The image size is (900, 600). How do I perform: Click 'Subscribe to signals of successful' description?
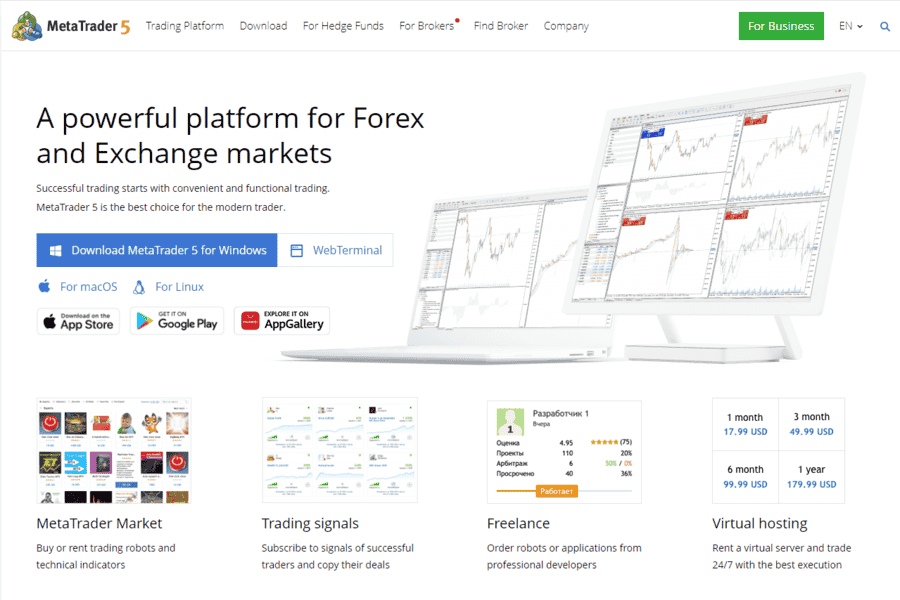point(338,556)
